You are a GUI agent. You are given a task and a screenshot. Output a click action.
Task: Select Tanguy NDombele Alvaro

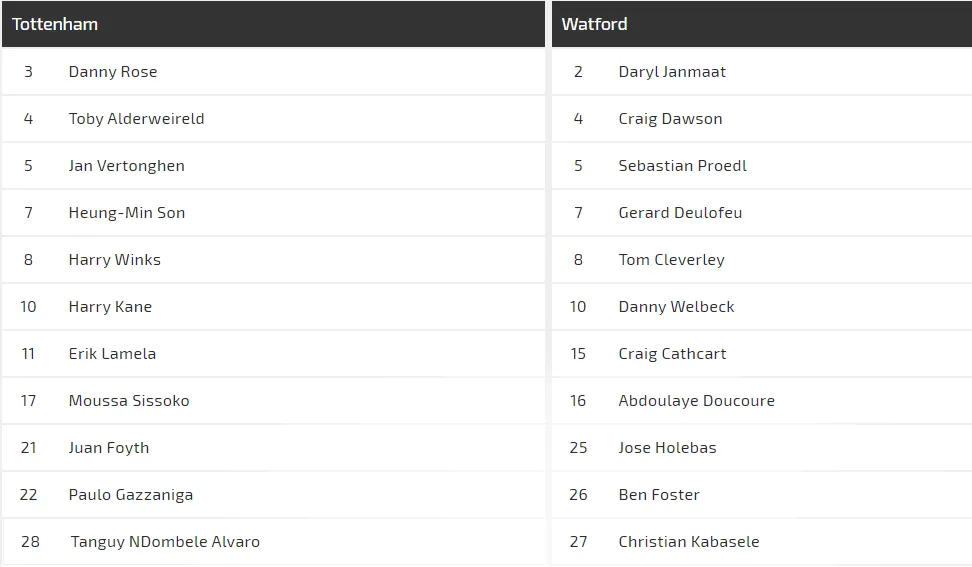(165, 542)
